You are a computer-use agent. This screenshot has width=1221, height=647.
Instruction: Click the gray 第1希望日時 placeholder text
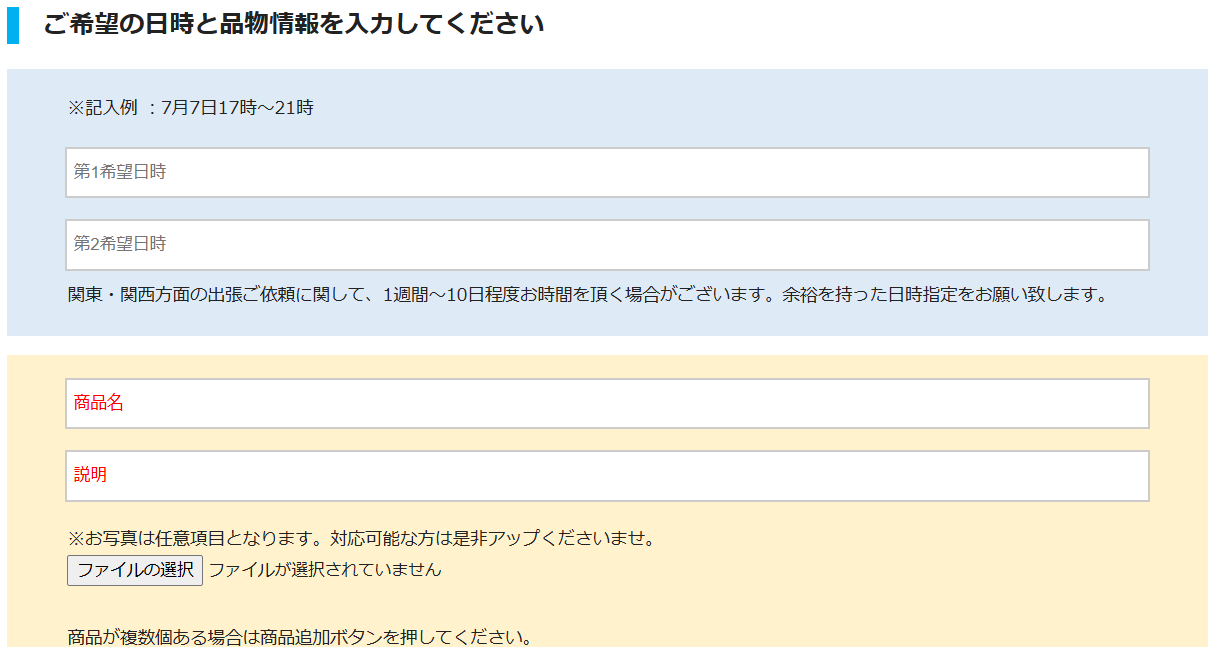(x=120, y=173)
